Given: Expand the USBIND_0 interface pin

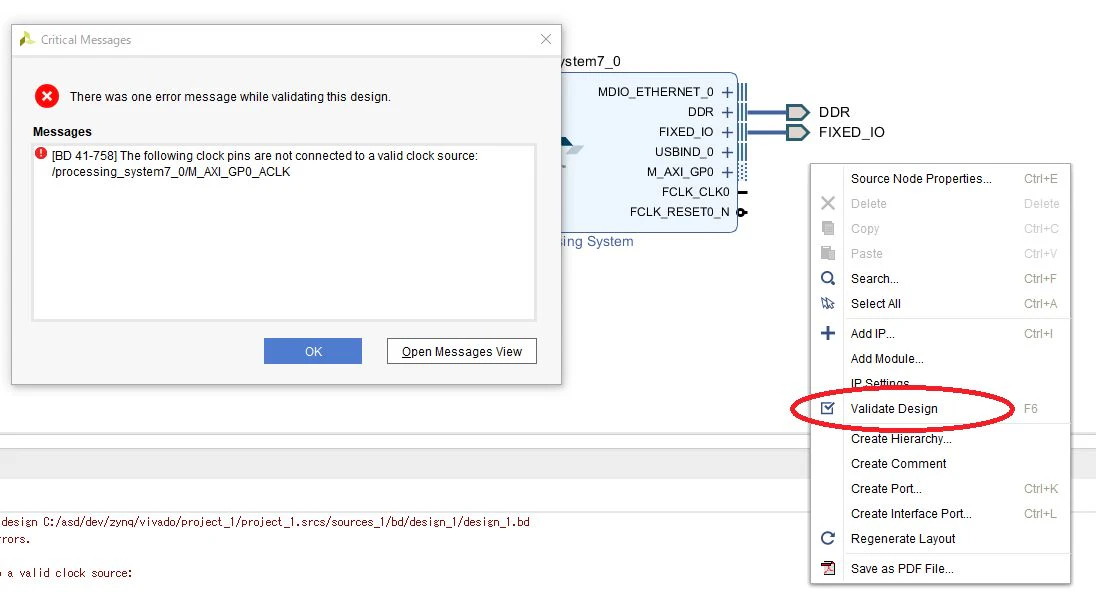Looking at the screenshot, I should 727,152.
